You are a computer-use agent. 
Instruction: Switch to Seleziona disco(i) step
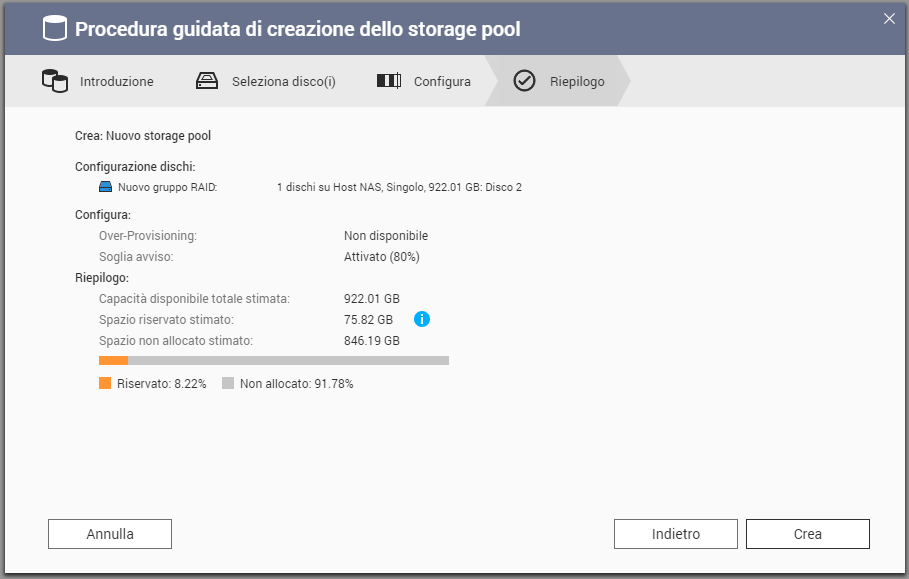pyautogui.click(x=283, y=82)
